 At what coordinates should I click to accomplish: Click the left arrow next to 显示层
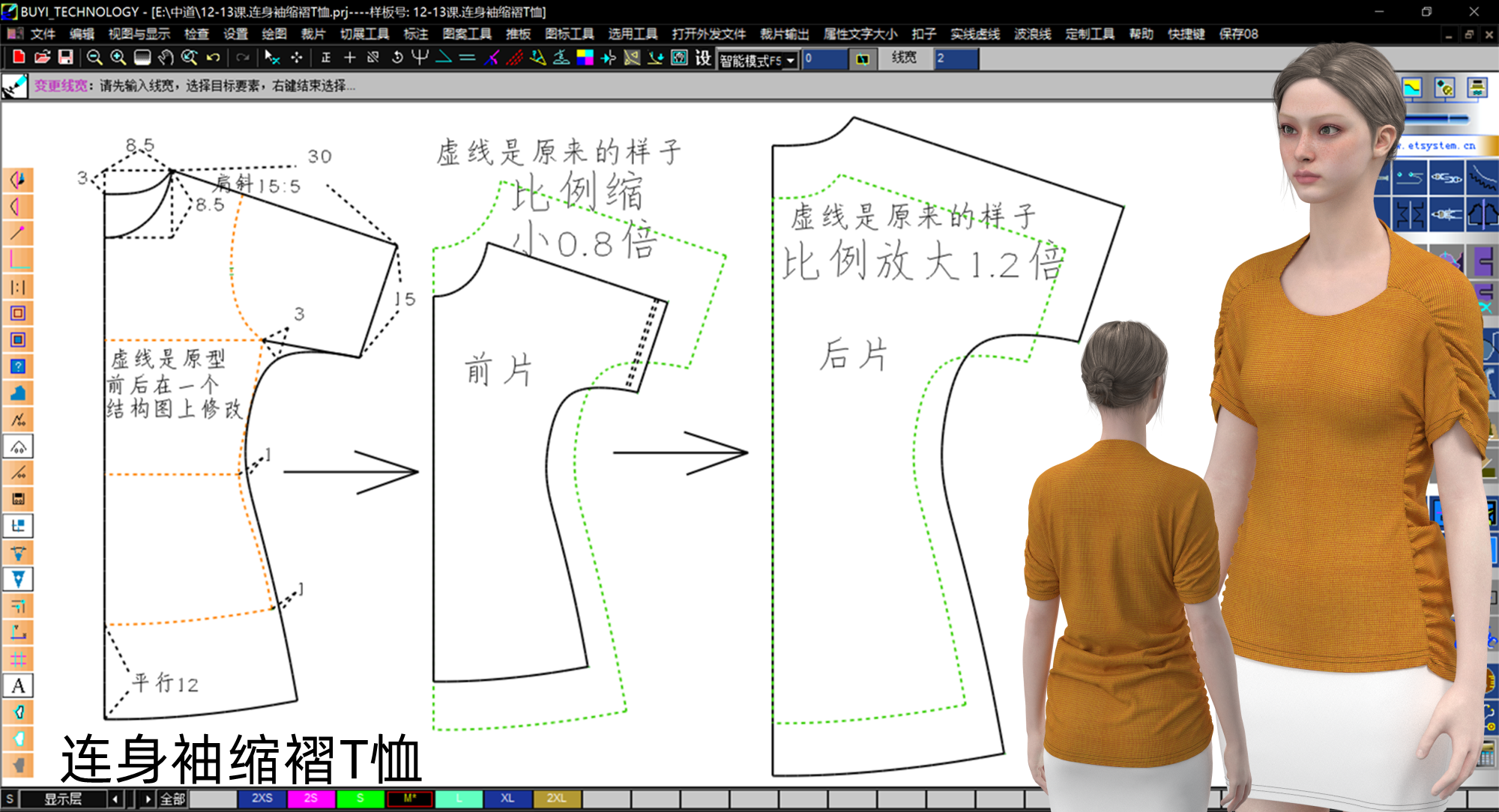(115, 799)
